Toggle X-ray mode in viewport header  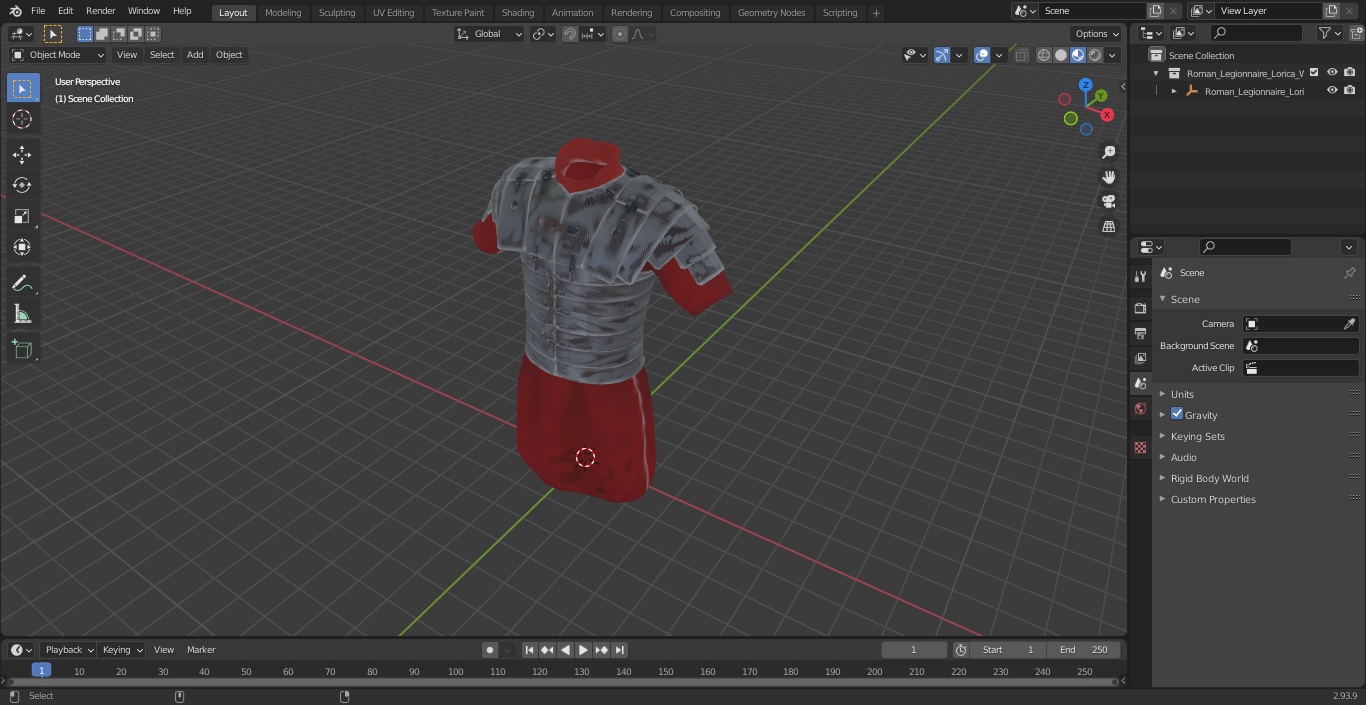(1021, 55)
